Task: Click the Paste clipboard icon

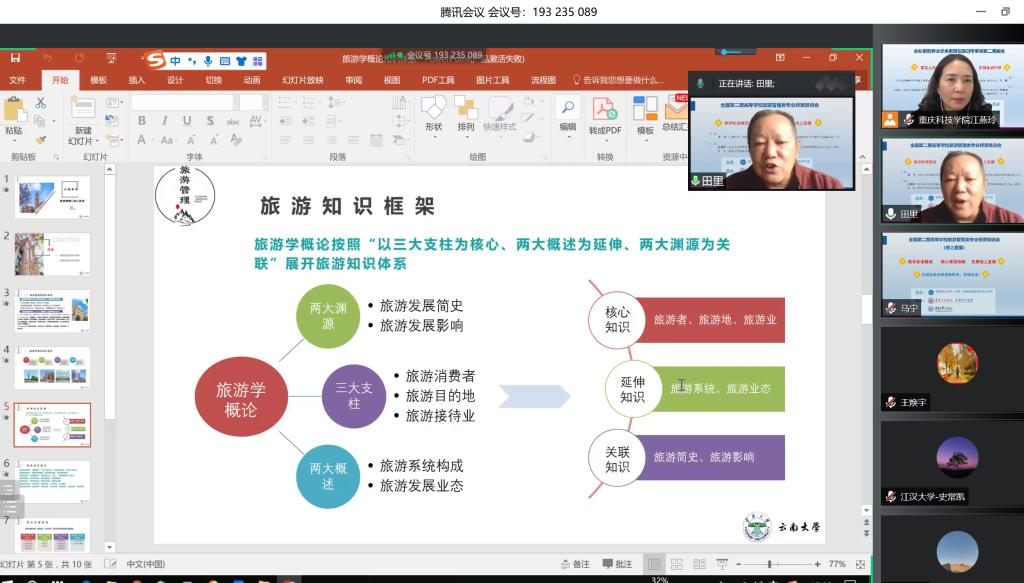Action: 14,112
